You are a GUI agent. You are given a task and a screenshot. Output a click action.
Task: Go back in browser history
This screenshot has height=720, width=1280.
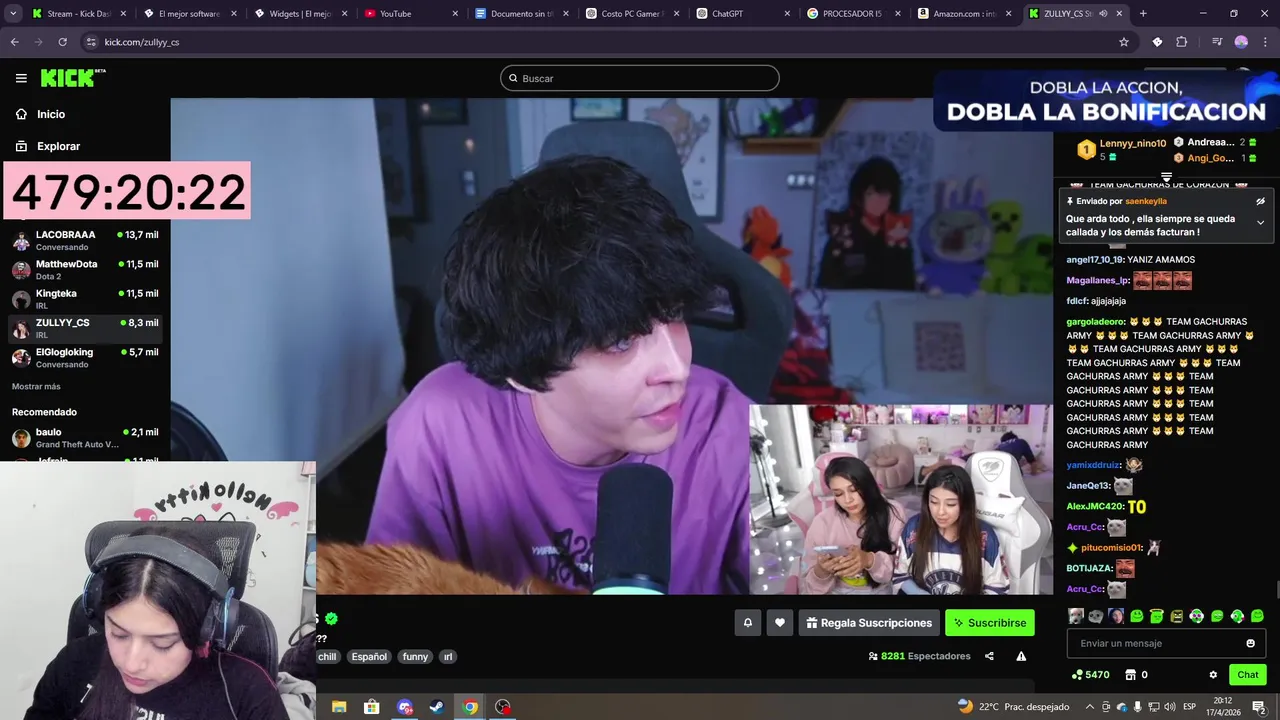[x=14, y=42]
